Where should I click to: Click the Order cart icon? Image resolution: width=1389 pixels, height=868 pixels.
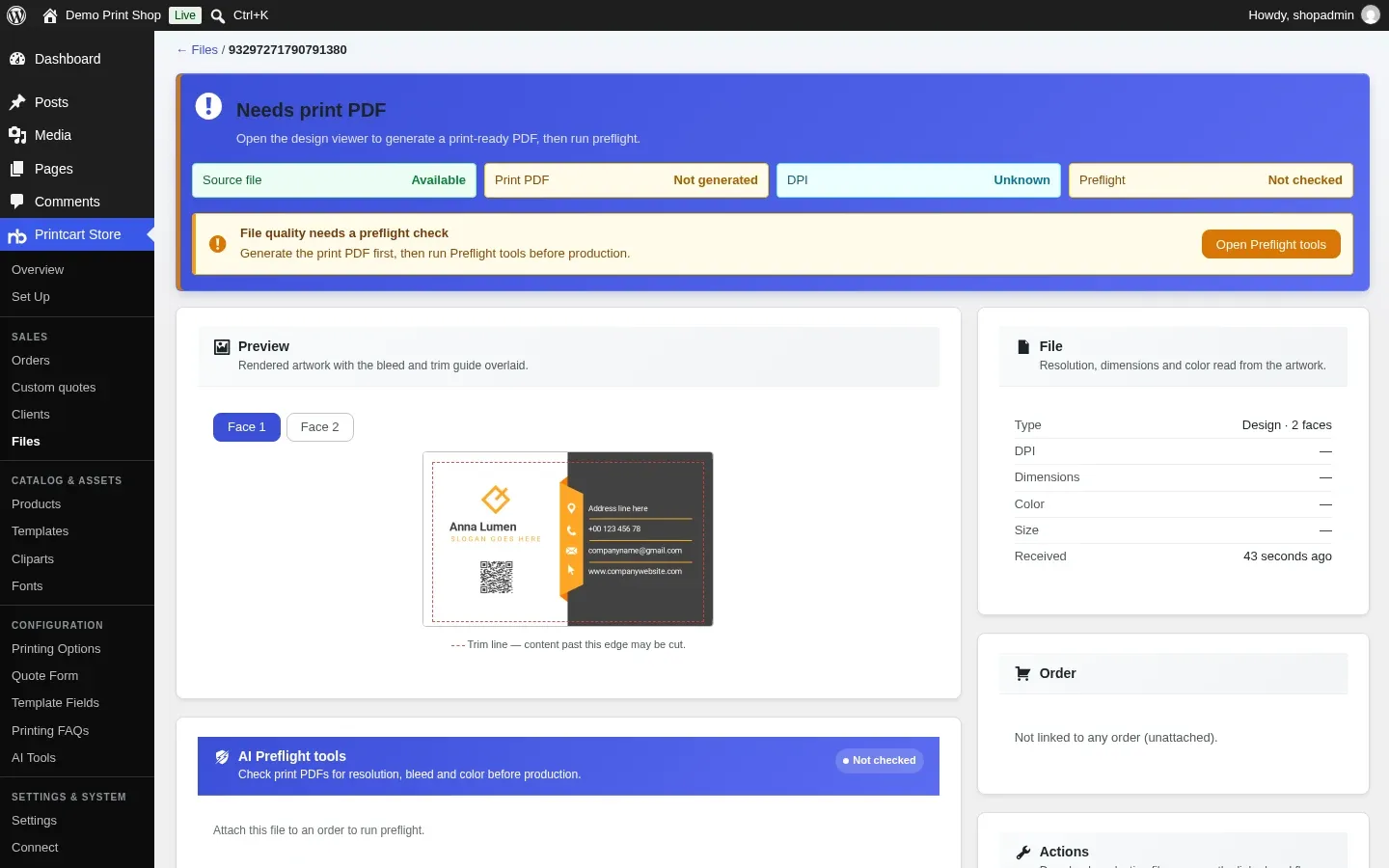click(x=1023, y=673)
